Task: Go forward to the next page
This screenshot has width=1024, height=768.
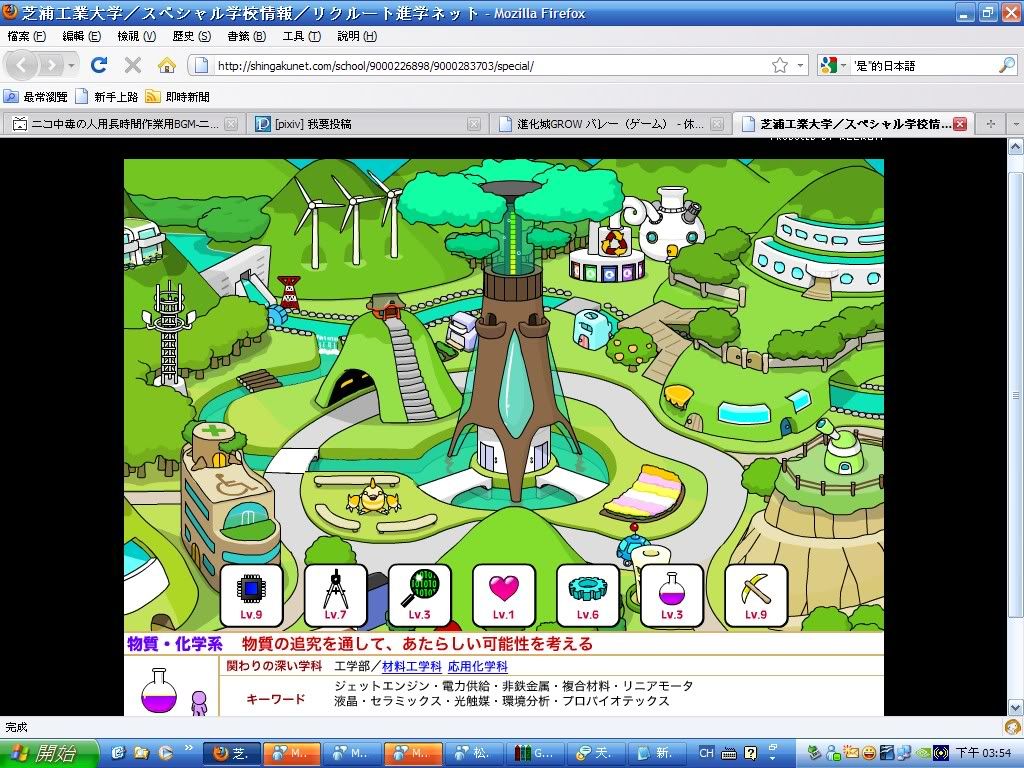Action: (51, 65)
